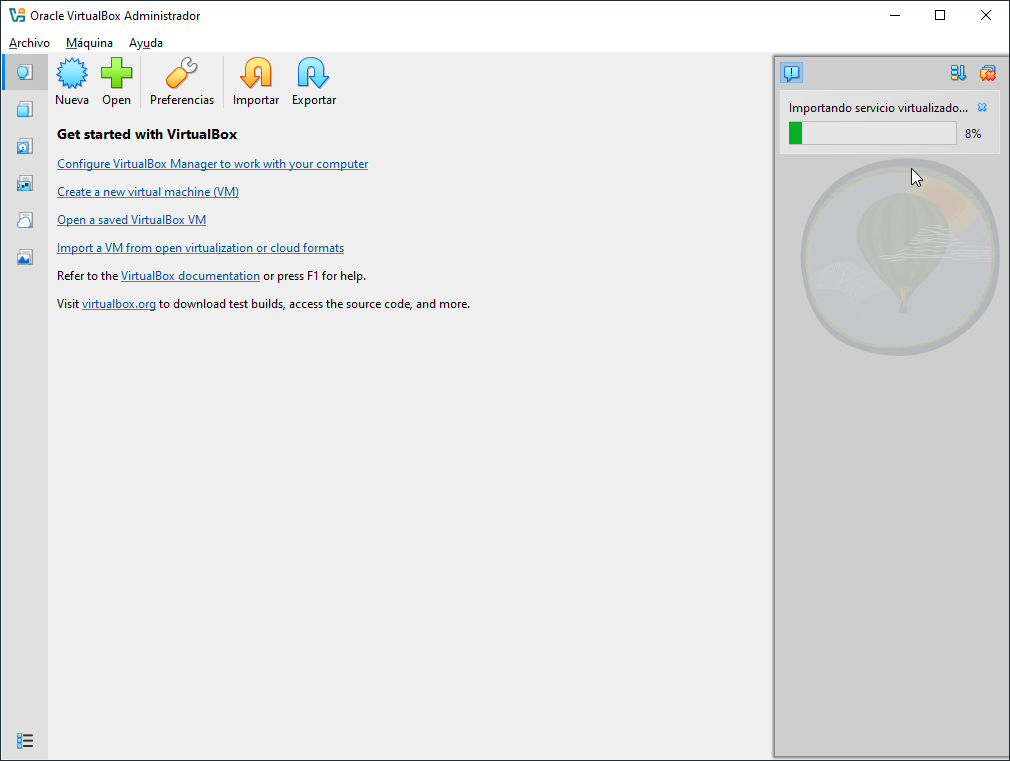Open the VirtualBox documentation link
Viewport: 1010px width, 761px height.
tap(190, 276)
